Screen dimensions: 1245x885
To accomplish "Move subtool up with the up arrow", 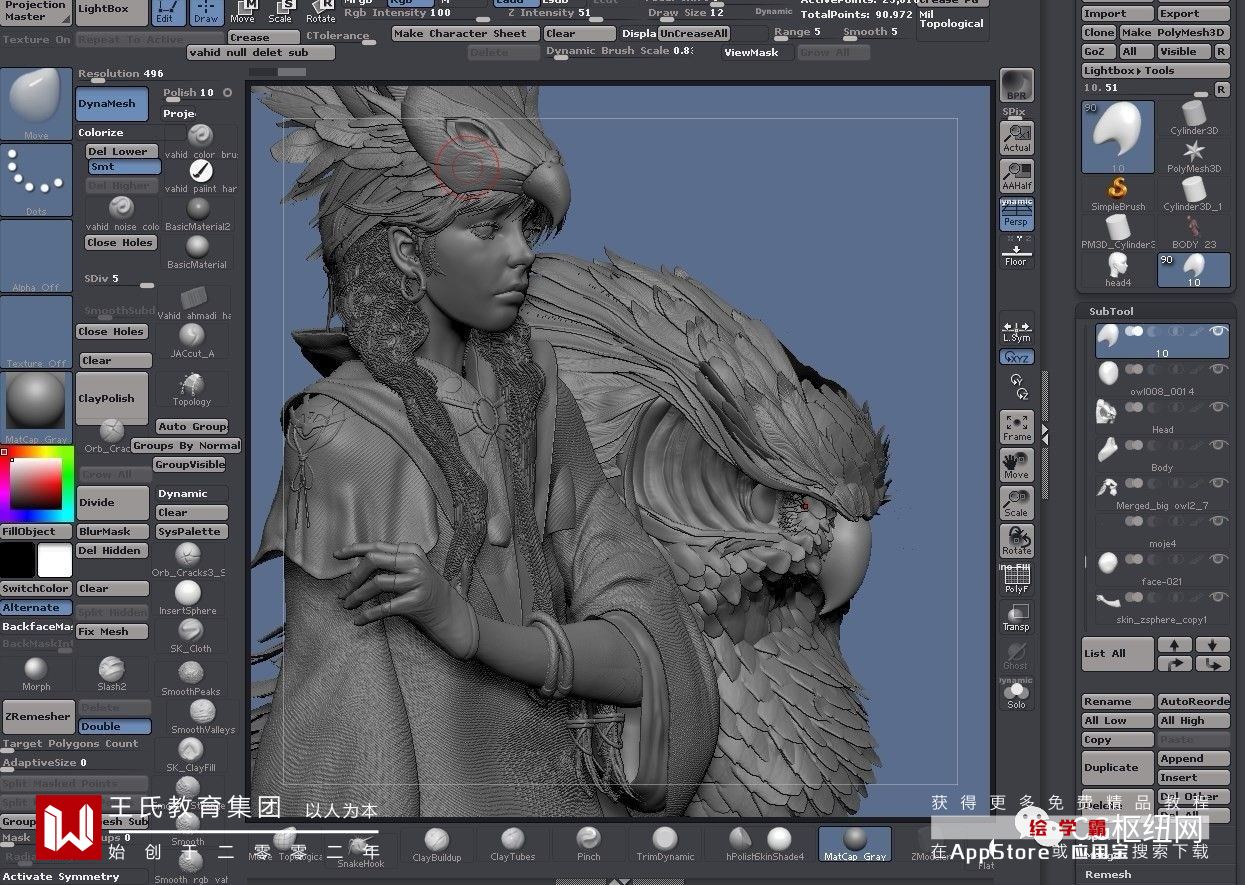I will pyautogui.click(x=1175, y=645).
